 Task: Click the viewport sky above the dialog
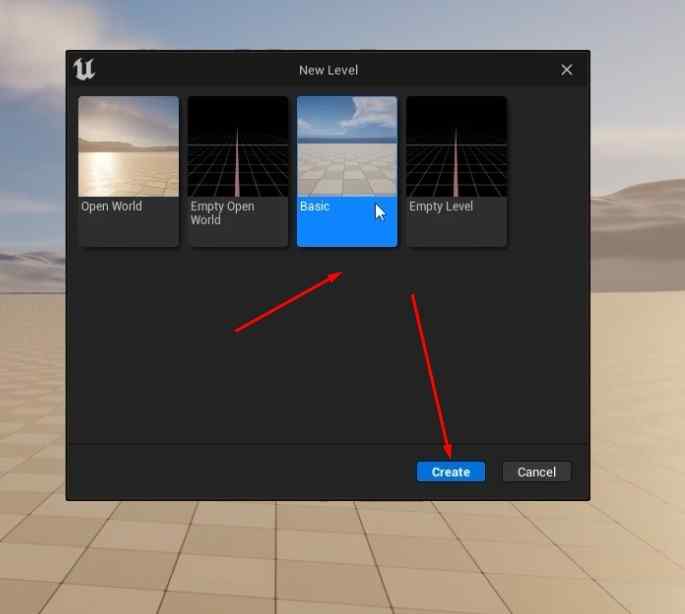tap(342, 24)
